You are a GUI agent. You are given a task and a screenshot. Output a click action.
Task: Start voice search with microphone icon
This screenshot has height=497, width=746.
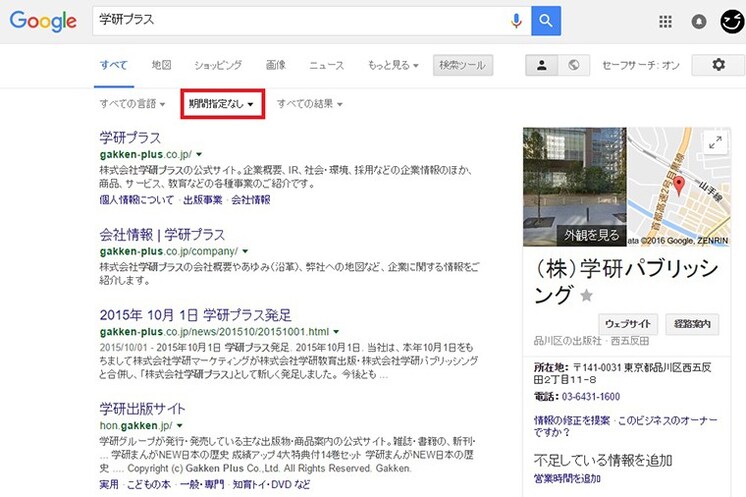click(516, 21)
